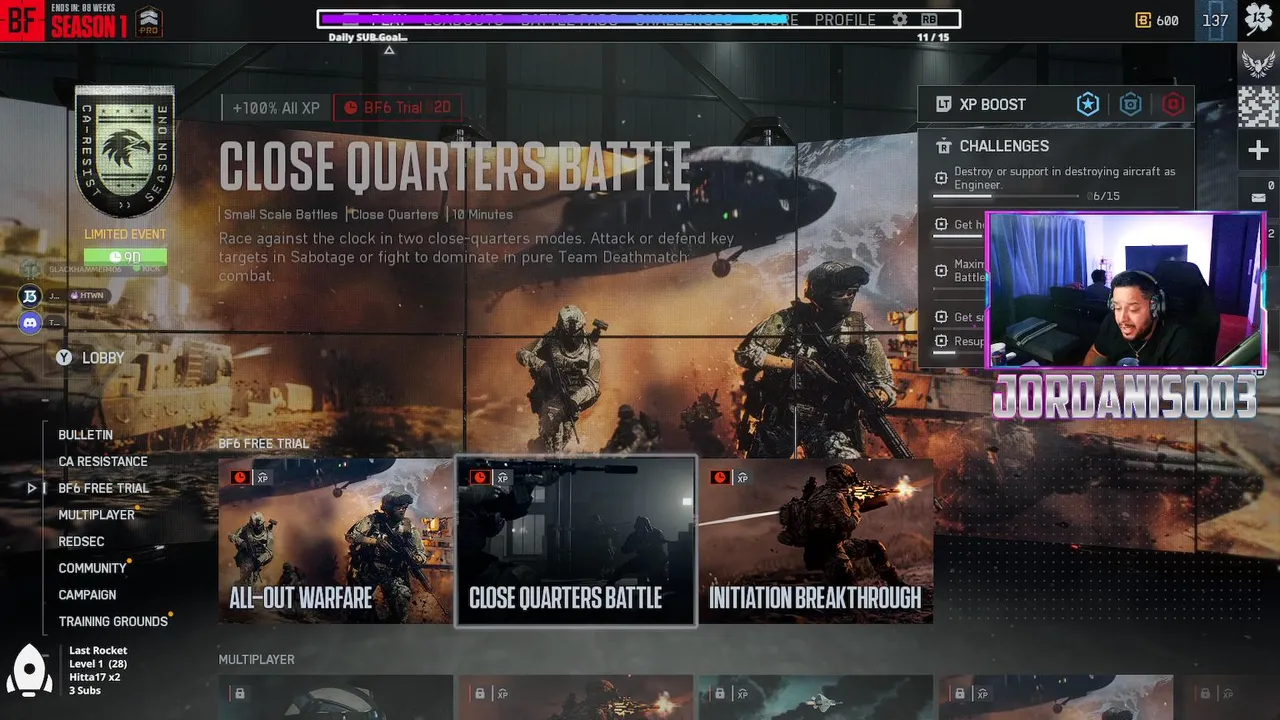Viewport: 1280px width, 720px height.
Task: Select the red XP boost icon
Action: [x=1173, y=104]
